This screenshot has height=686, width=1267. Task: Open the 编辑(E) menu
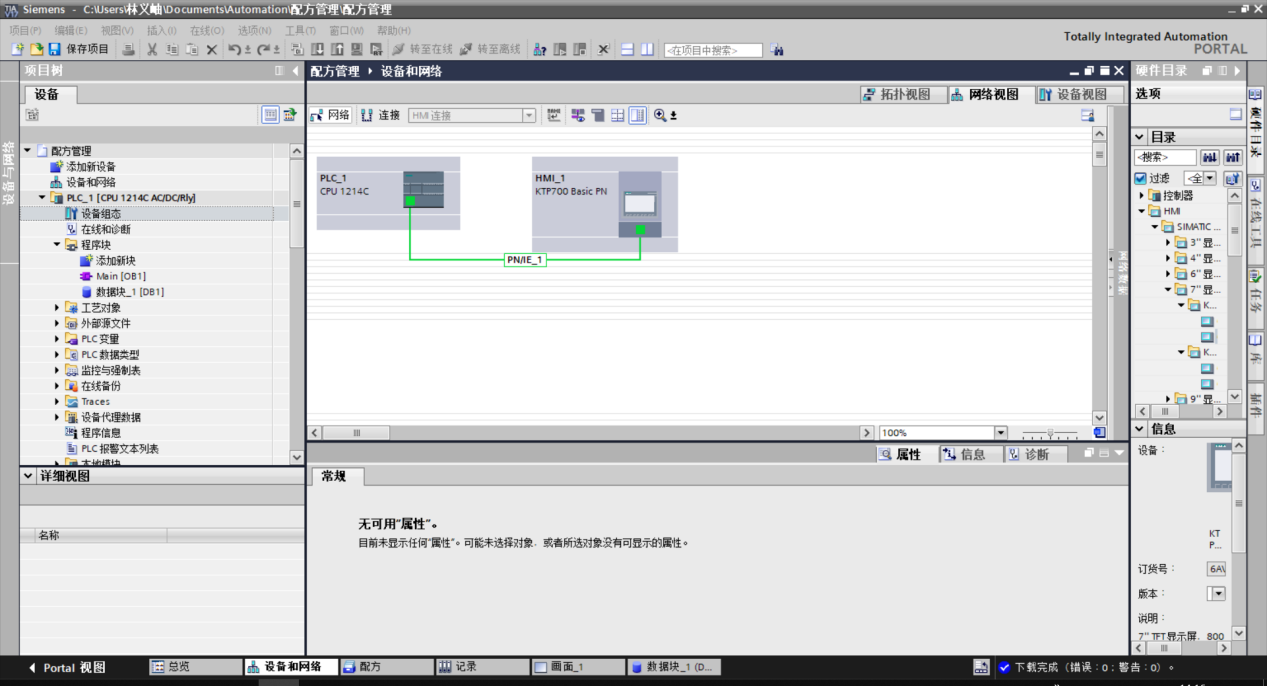[x=70, y=30]
